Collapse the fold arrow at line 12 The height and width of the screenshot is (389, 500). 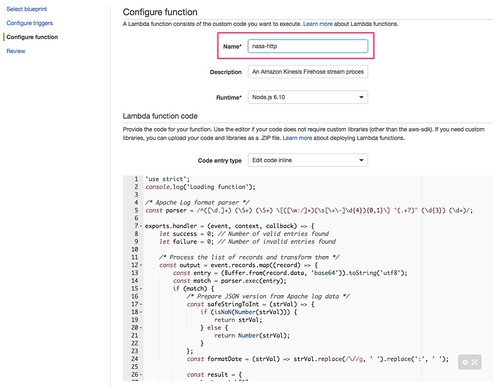pos(141,265)
